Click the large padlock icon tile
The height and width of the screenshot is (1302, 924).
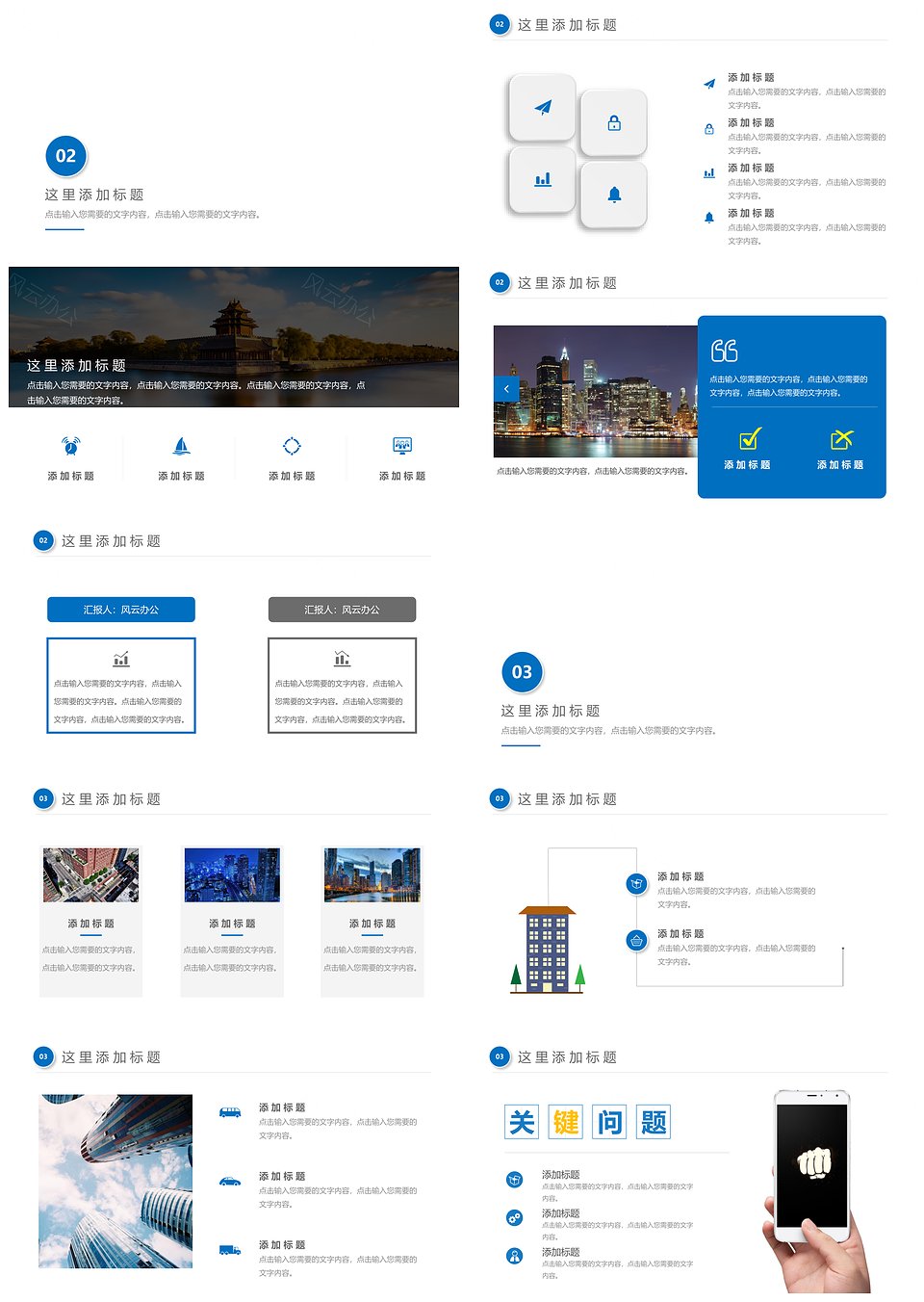click(614, 123)
